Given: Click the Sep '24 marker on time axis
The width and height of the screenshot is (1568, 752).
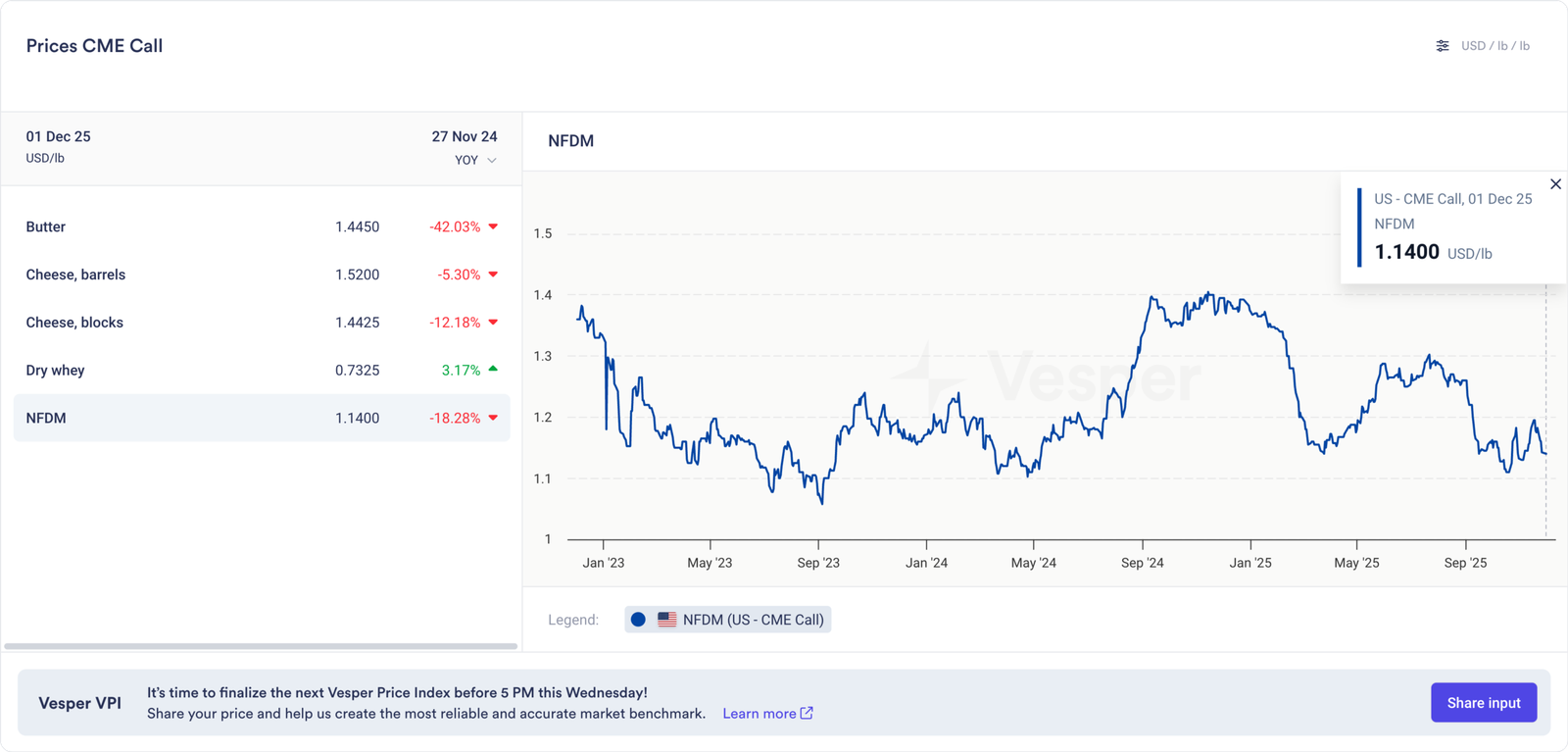Looking at the screenshot, I should 1142,562.
